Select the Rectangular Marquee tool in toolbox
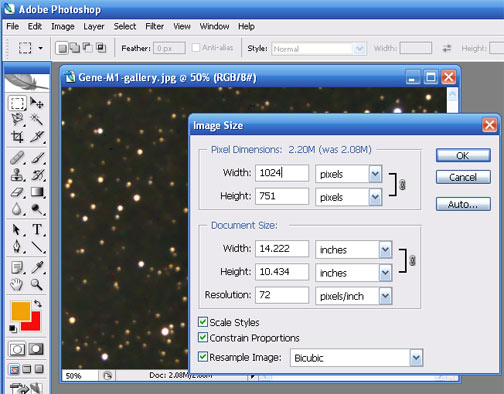504x394 pixels. tap(17, 103)
